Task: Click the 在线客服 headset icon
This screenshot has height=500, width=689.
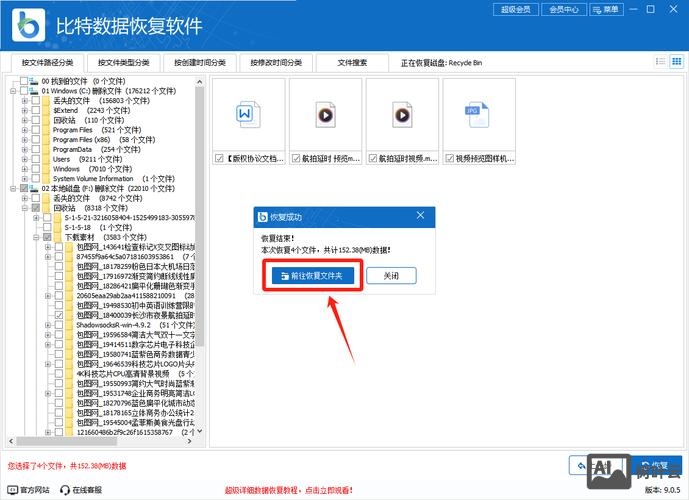Action: coord(65,489)
